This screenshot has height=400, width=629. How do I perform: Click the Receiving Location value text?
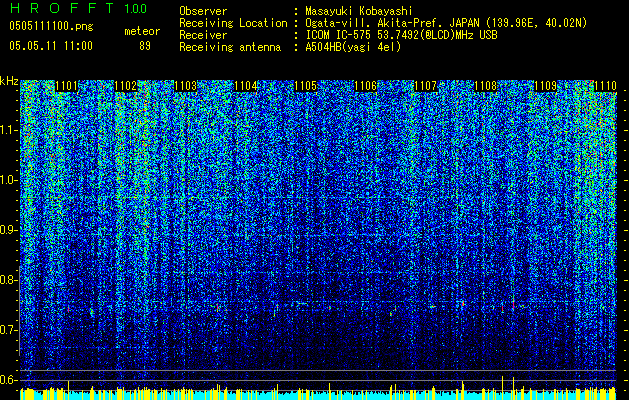tap(446, 23)
